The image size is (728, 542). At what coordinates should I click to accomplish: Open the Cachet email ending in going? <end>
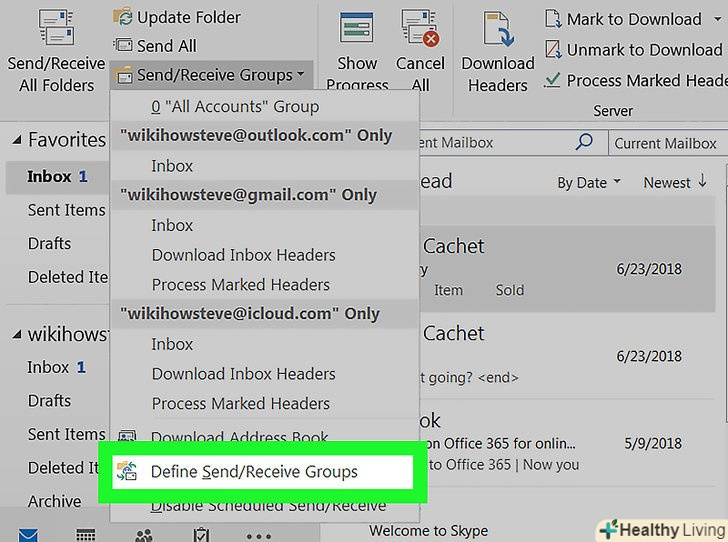point(567,356)
